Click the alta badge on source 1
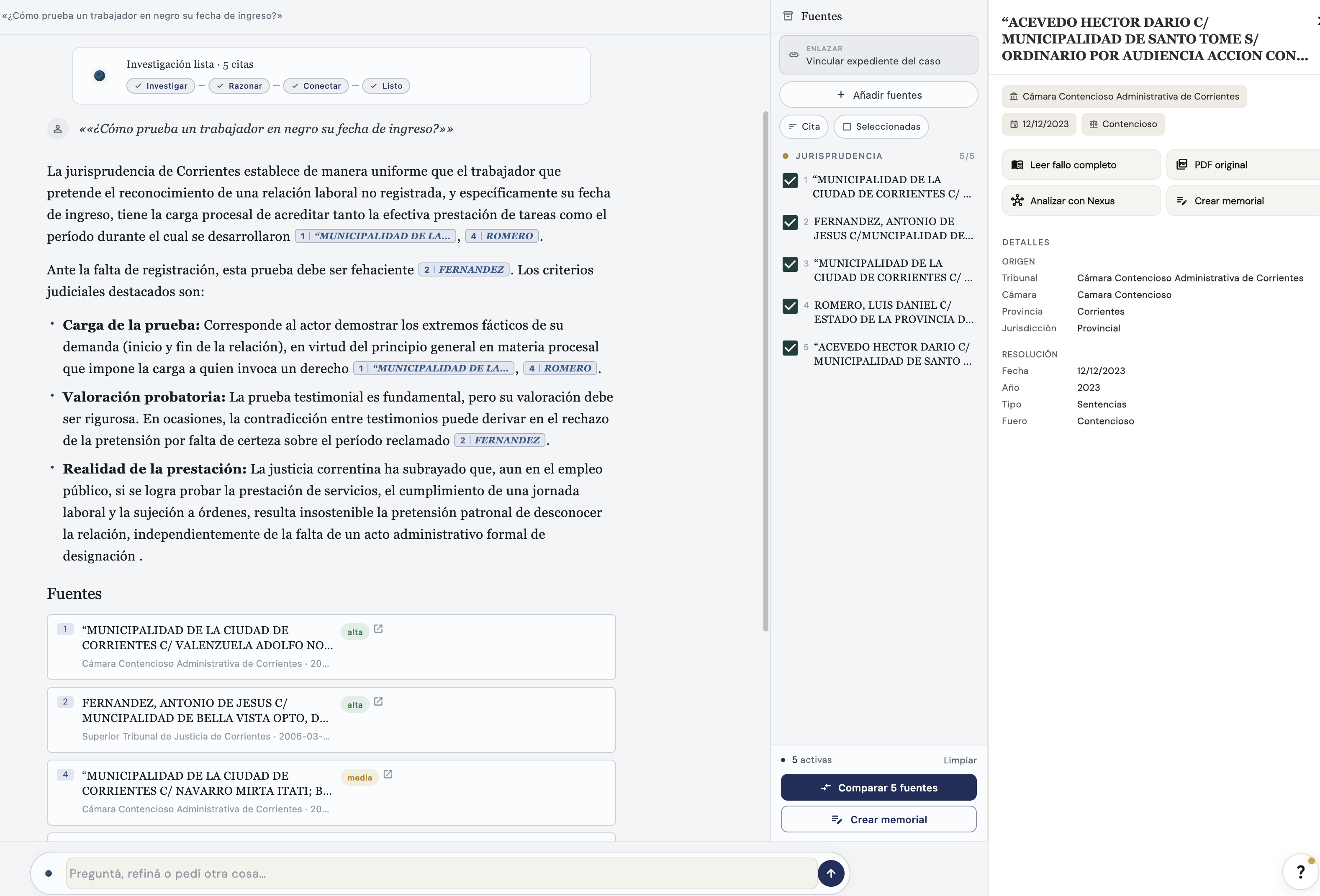 [355, 632]
